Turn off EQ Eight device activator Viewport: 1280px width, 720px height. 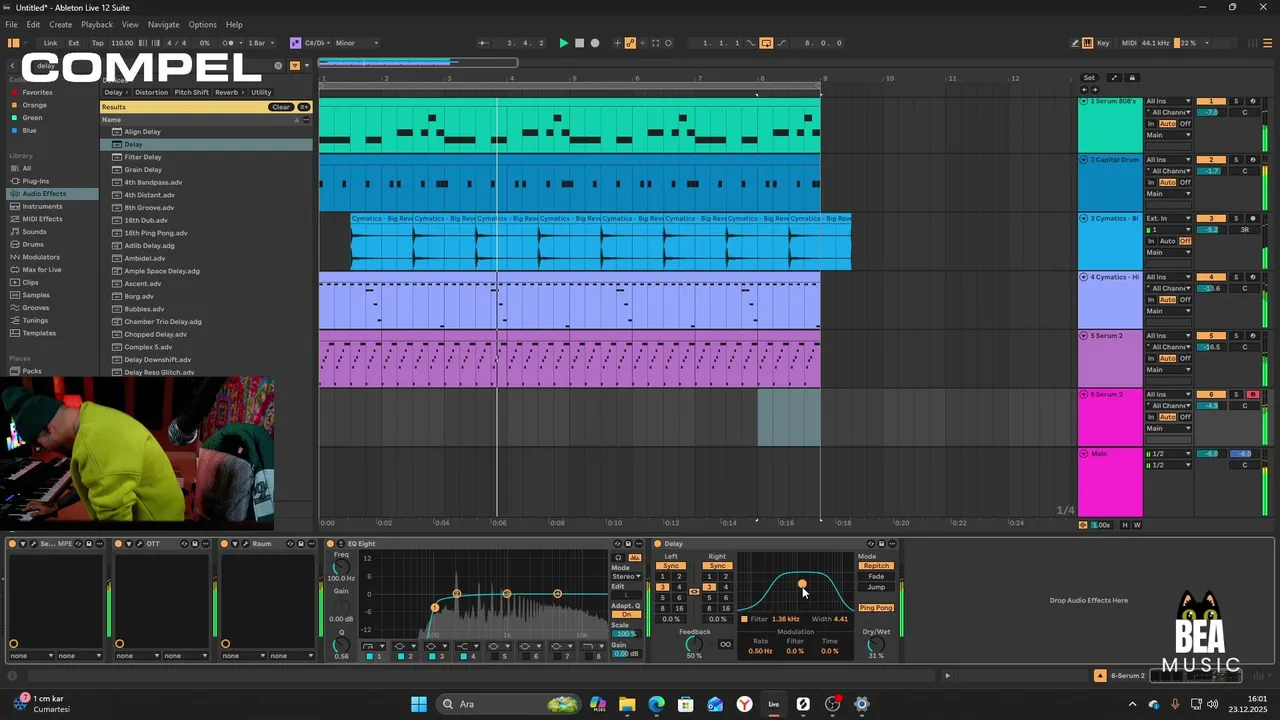331,544
